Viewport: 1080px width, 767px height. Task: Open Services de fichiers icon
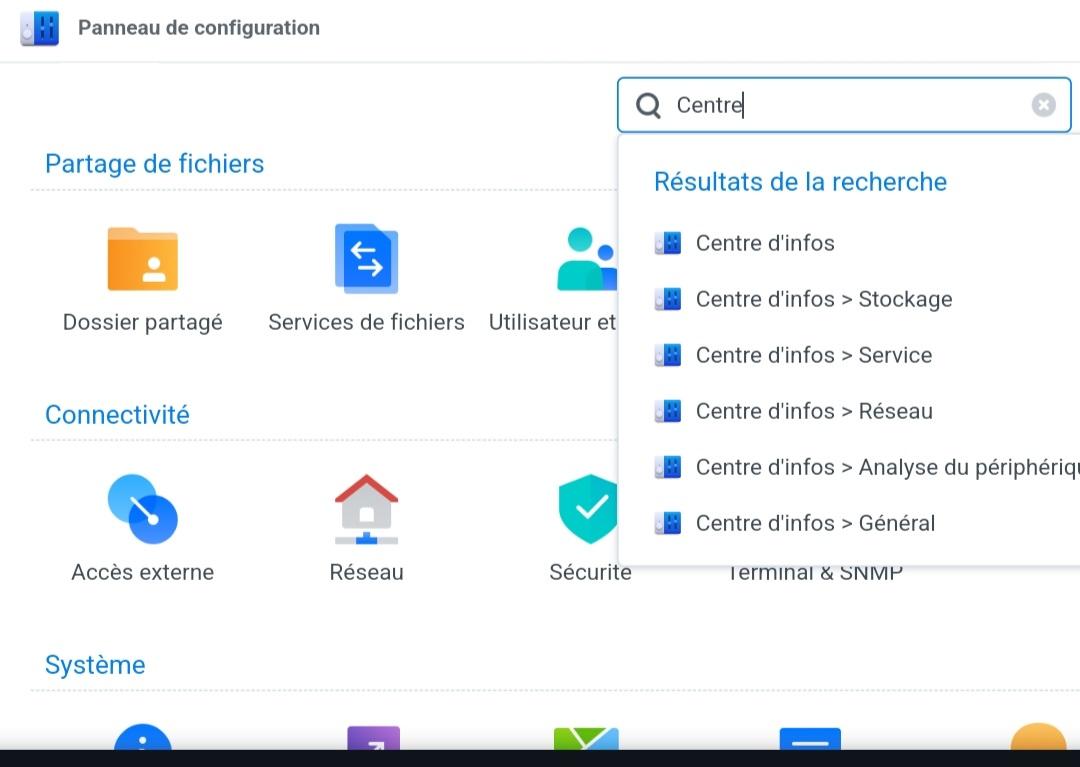(x=366, y=259)
